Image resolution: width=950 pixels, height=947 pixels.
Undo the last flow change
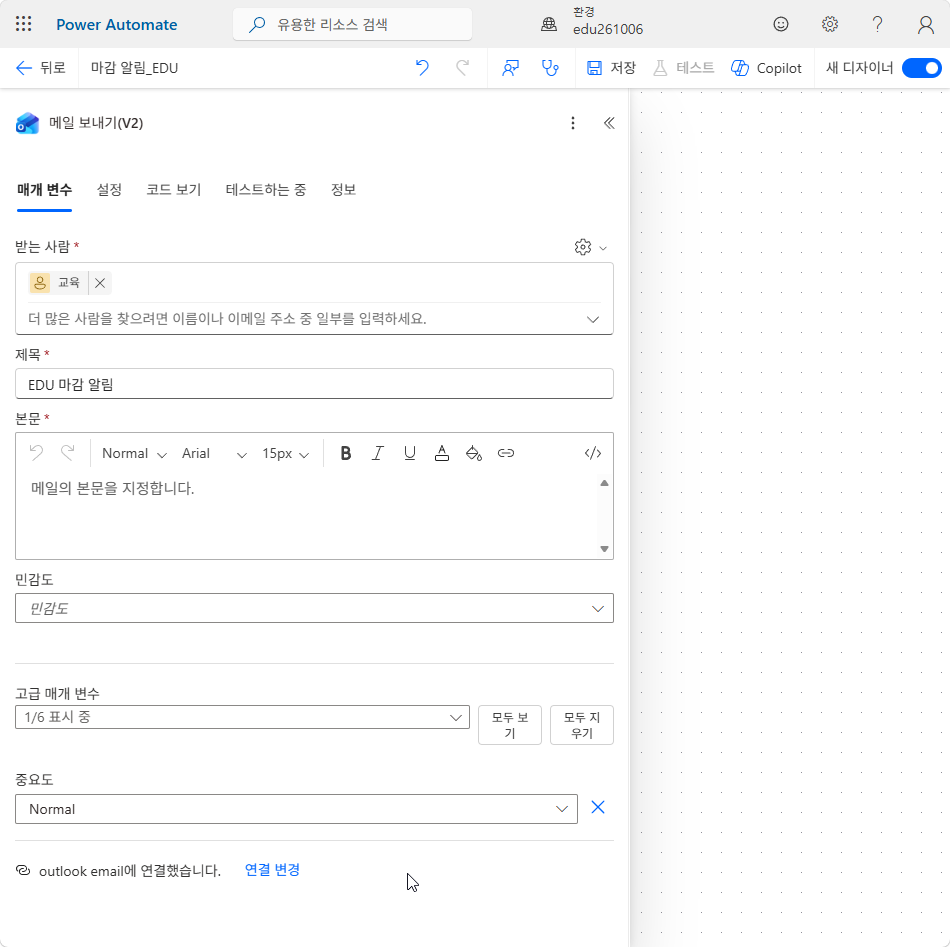(422, 68)
